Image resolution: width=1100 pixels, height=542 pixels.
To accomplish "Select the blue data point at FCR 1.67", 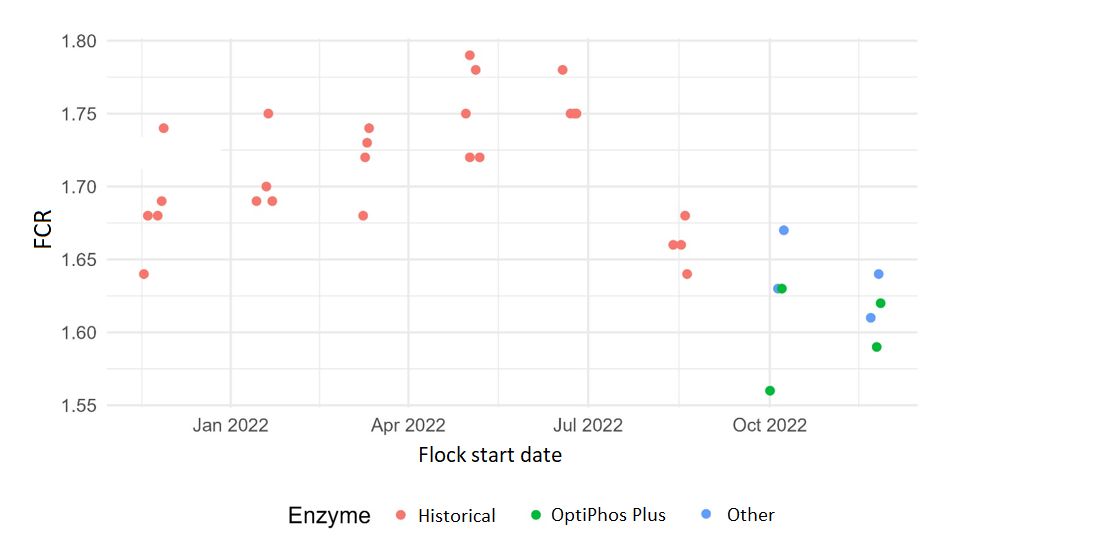I will point(784,230).
